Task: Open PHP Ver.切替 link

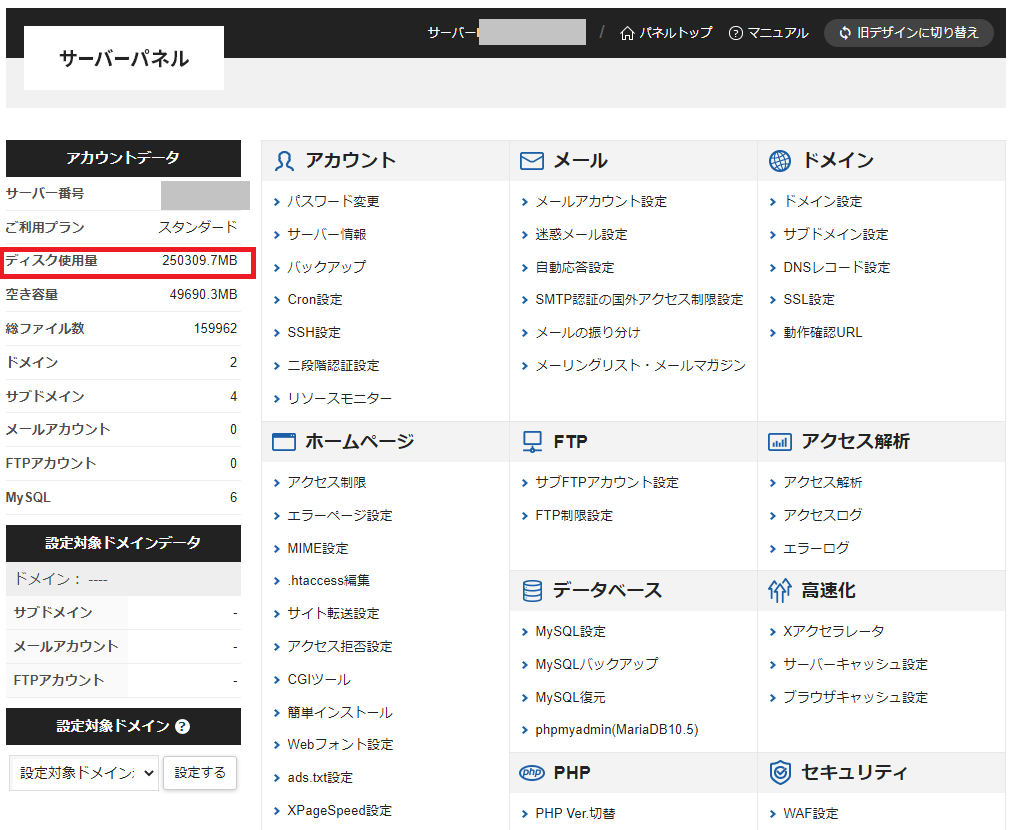Action: coord(575,814)
